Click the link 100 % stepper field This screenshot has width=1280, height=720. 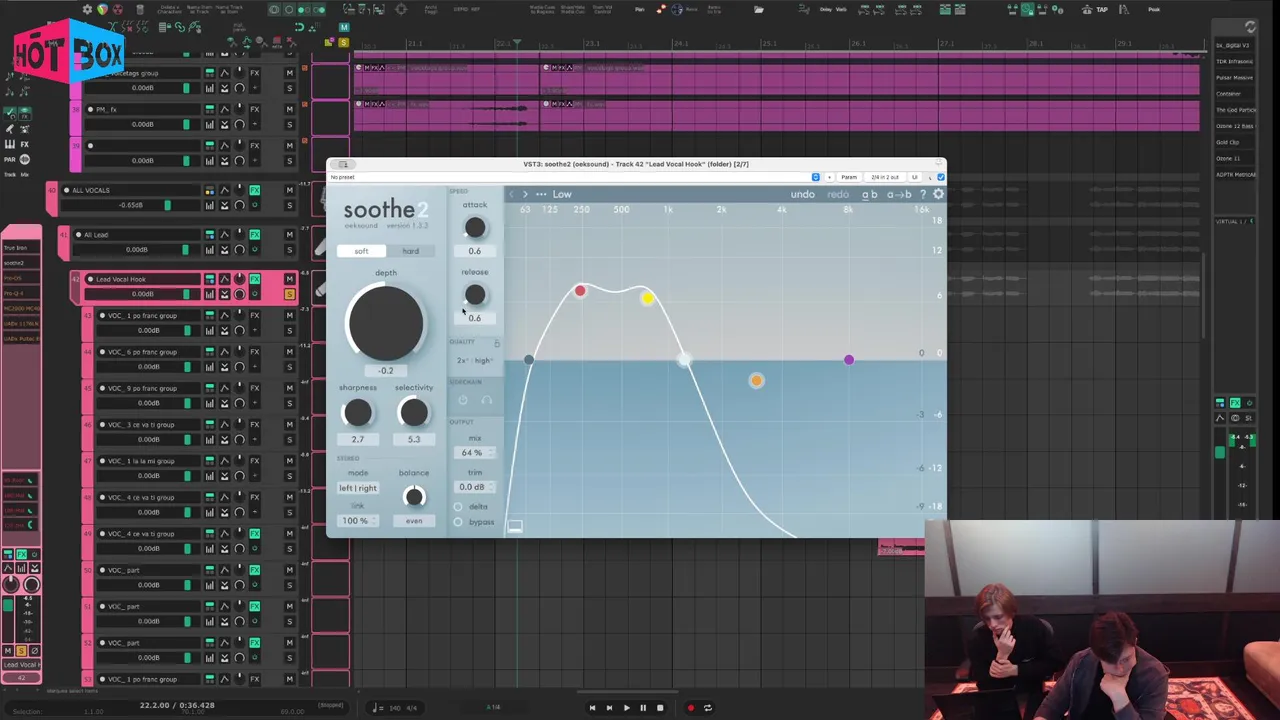pos(358,521)
